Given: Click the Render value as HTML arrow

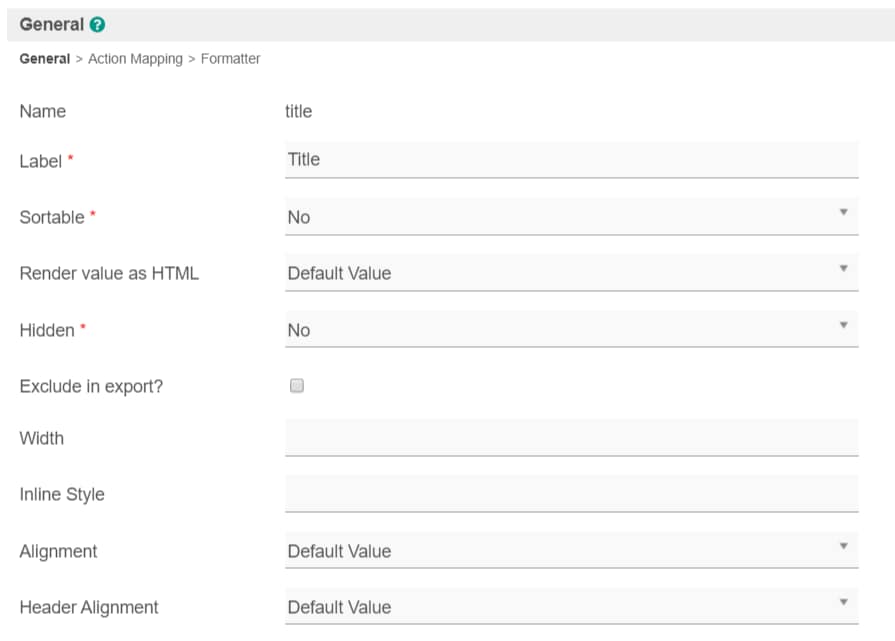Looking at the screenshot, I should pos(843,268).
